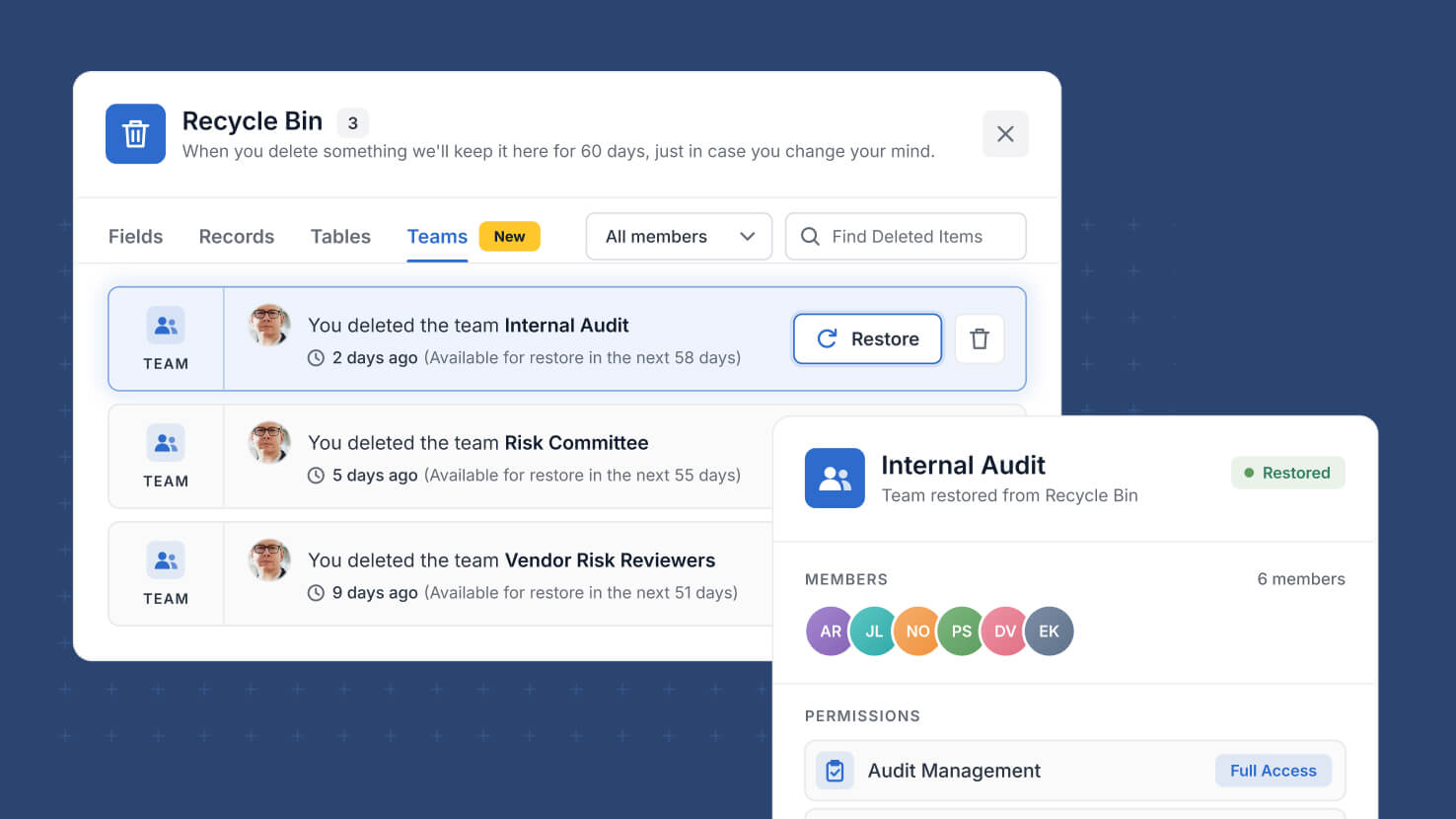This screenshot has height=819, width=1456.
Task: Click the DV member avatar
Action: [x=1005, y=632]
